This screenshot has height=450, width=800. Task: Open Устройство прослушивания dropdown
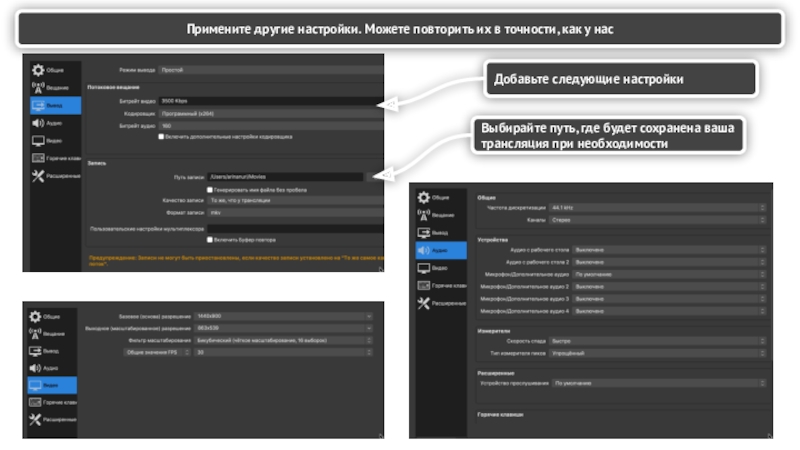(x=659, y=383)
